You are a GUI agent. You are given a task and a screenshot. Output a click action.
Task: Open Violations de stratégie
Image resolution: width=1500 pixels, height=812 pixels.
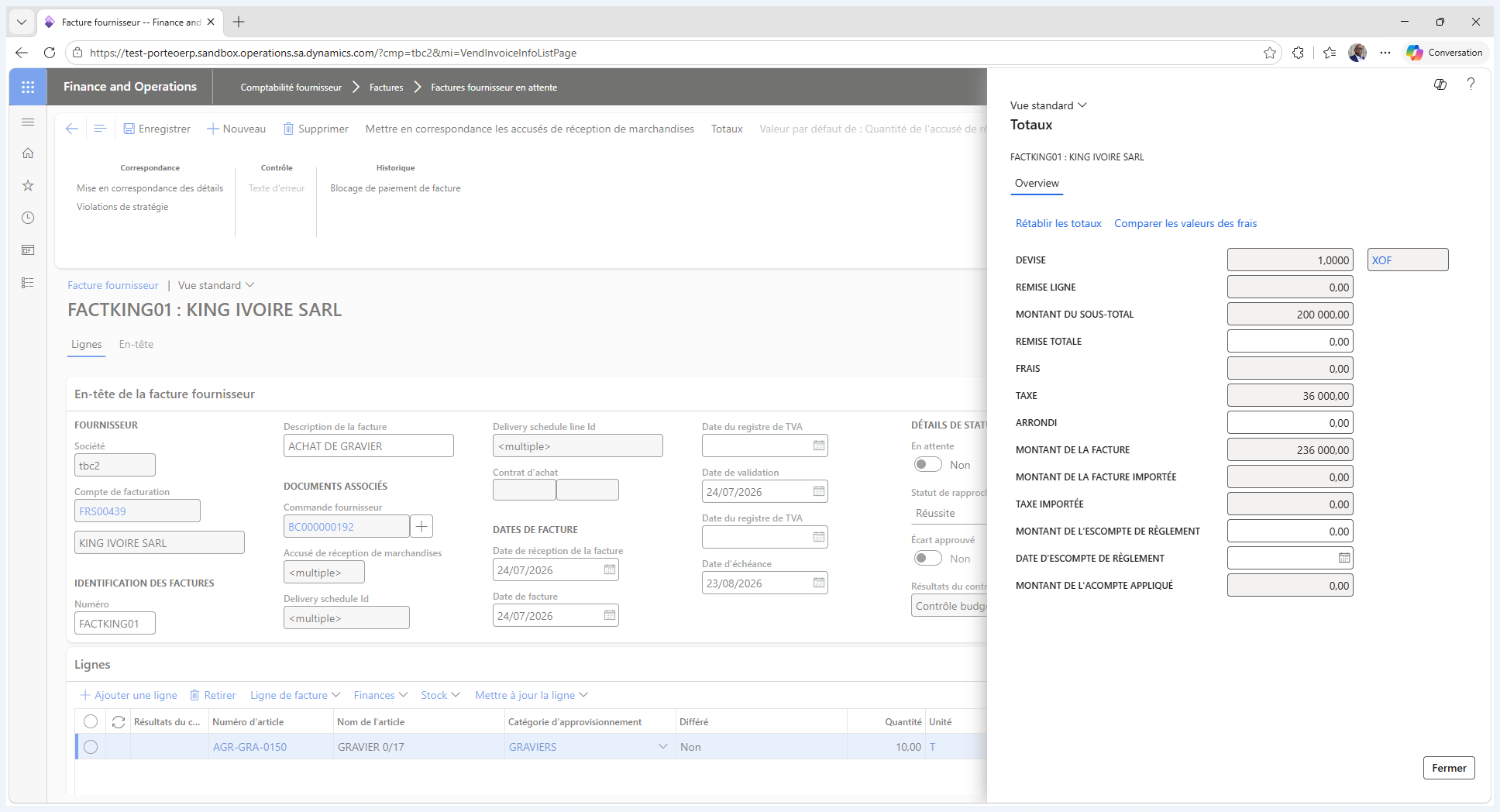[x=122, y=207]
